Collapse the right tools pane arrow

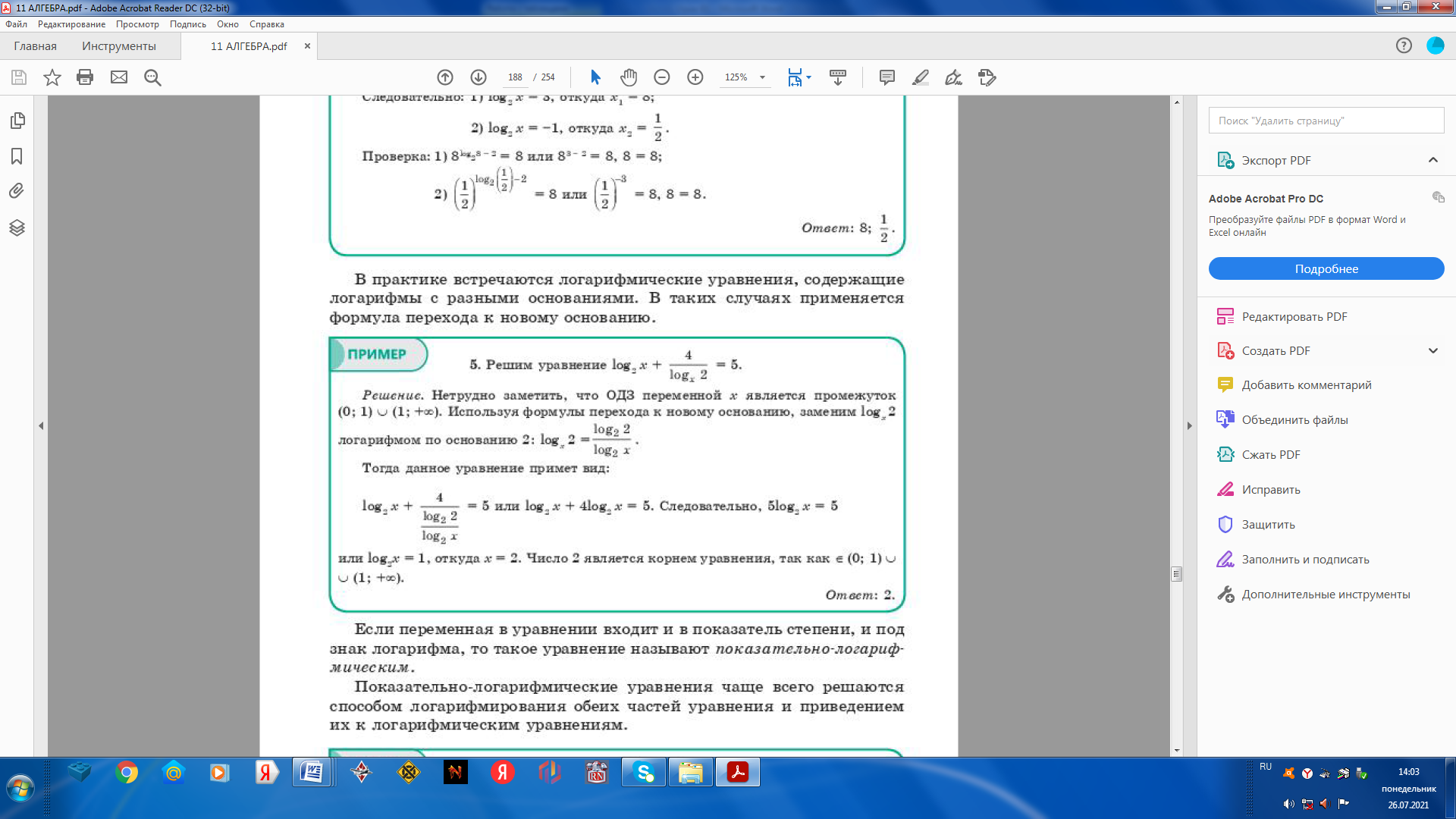click(1190, 426)
